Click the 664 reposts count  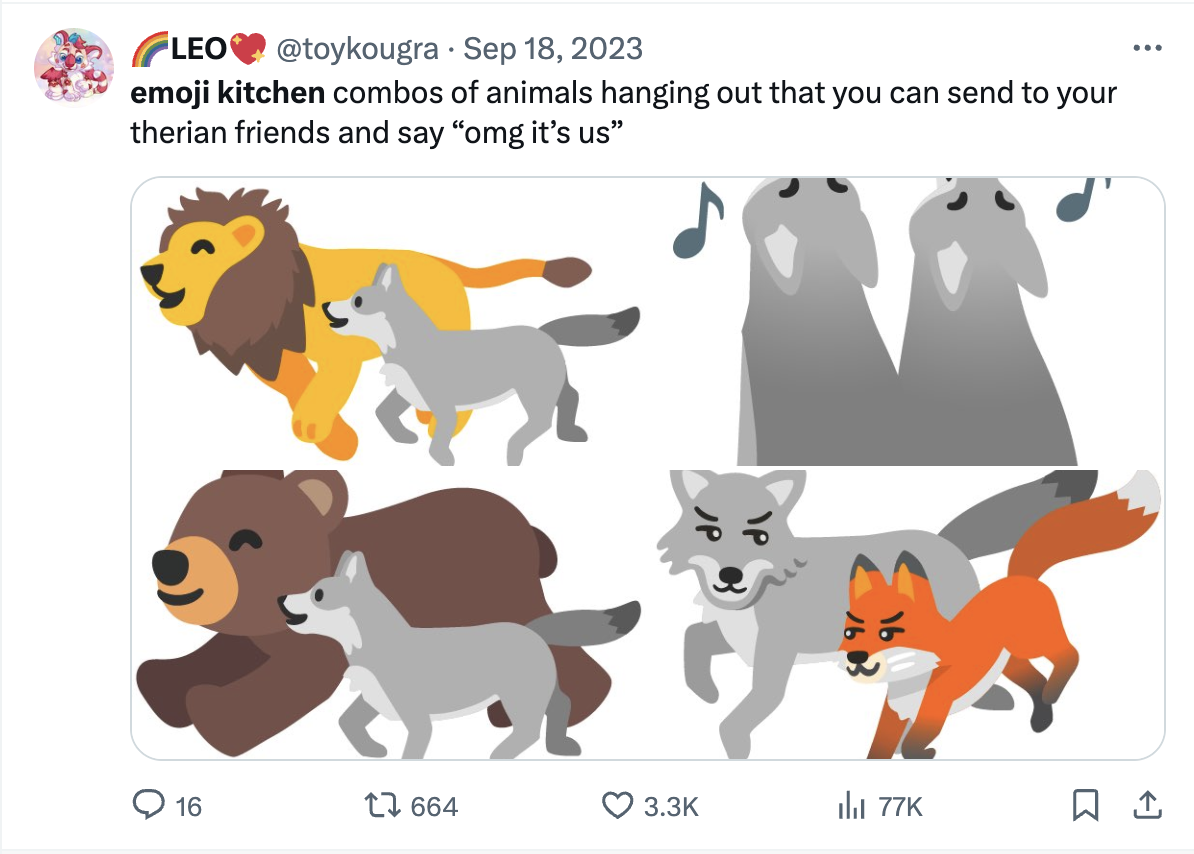tap(434, 806)
